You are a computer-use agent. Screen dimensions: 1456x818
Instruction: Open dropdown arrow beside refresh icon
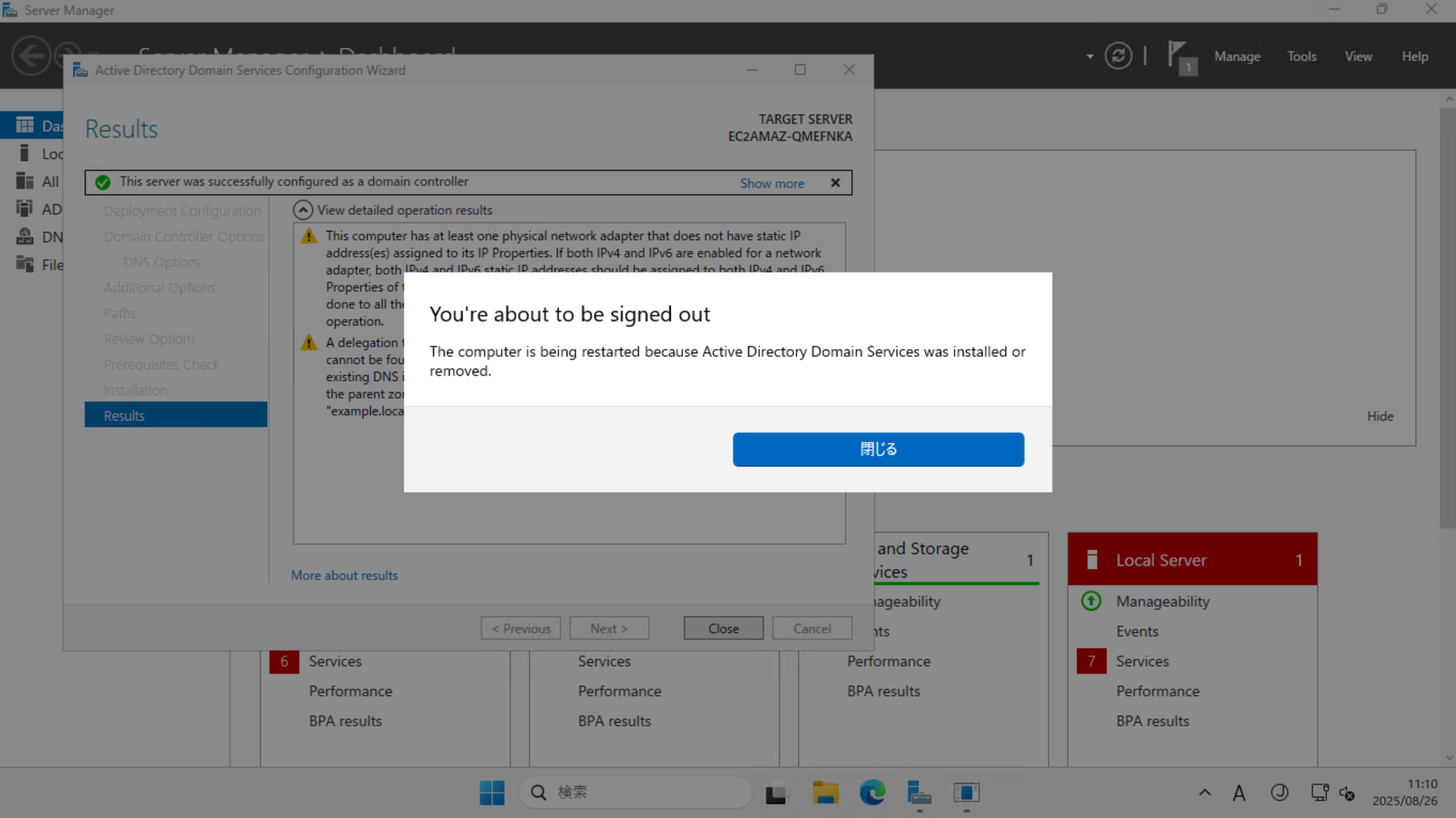[1089, 56]
